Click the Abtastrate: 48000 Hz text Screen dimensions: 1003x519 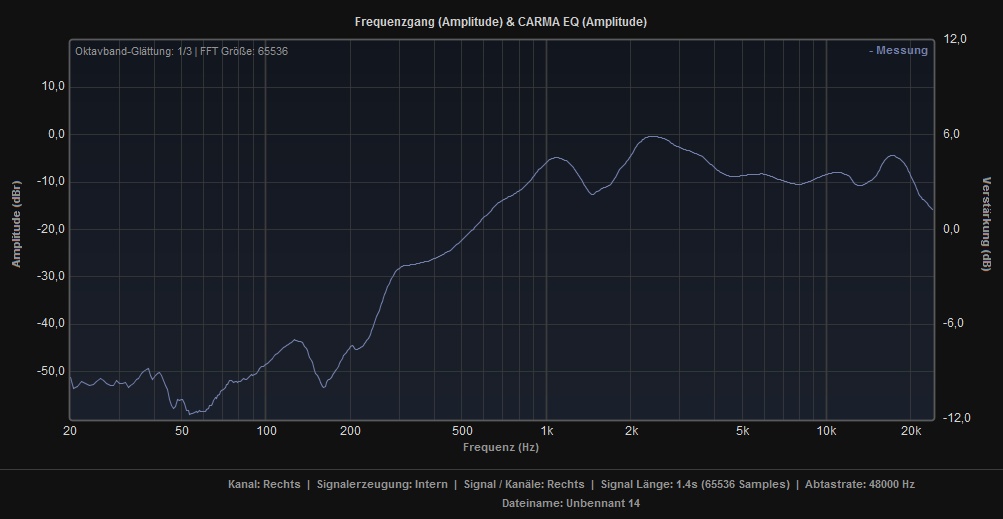[x=859, y=484]
